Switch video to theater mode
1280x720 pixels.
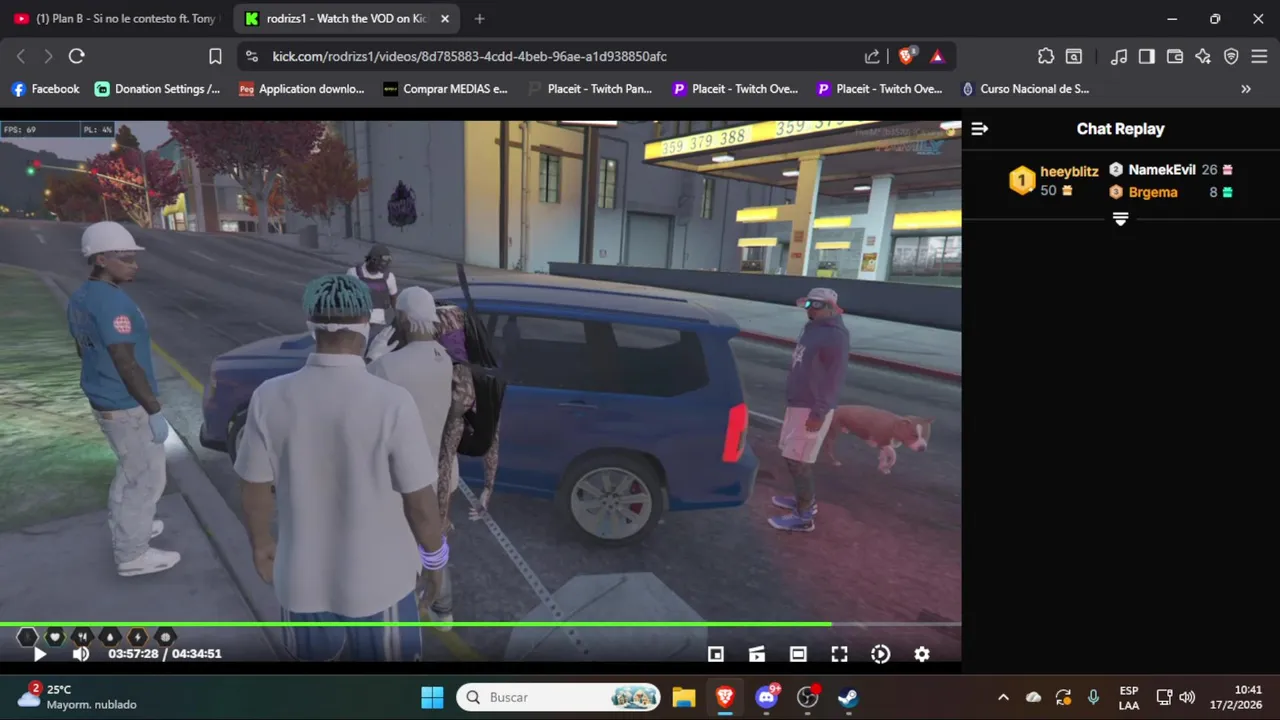click(798, 654)
